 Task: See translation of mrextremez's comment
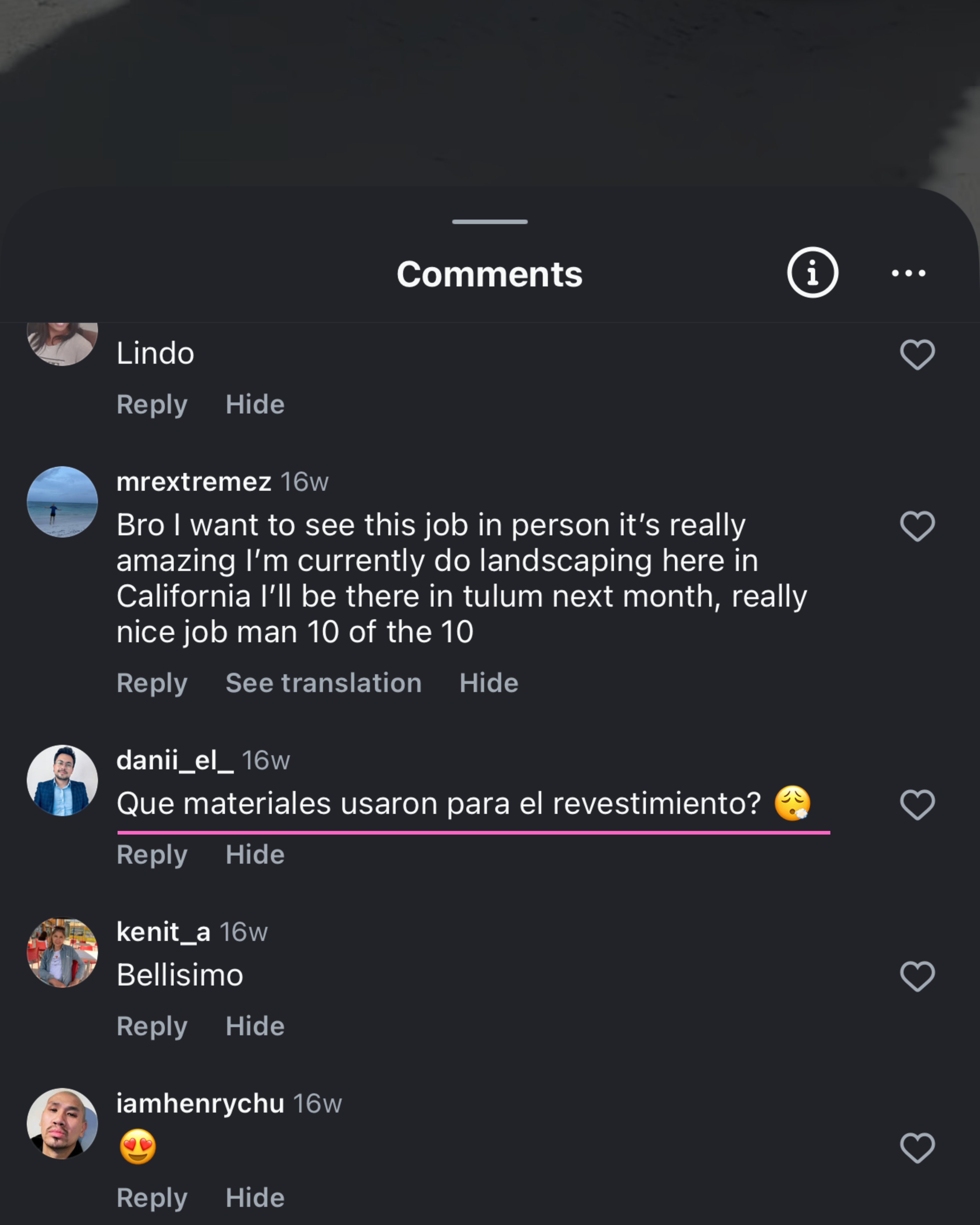(x=323, y=683)
